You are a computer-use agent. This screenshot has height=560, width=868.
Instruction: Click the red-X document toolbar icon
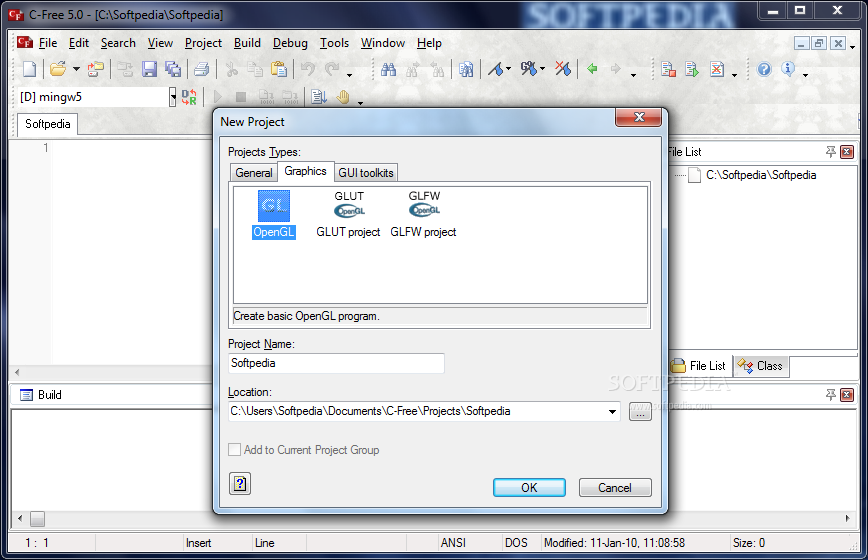717,69
